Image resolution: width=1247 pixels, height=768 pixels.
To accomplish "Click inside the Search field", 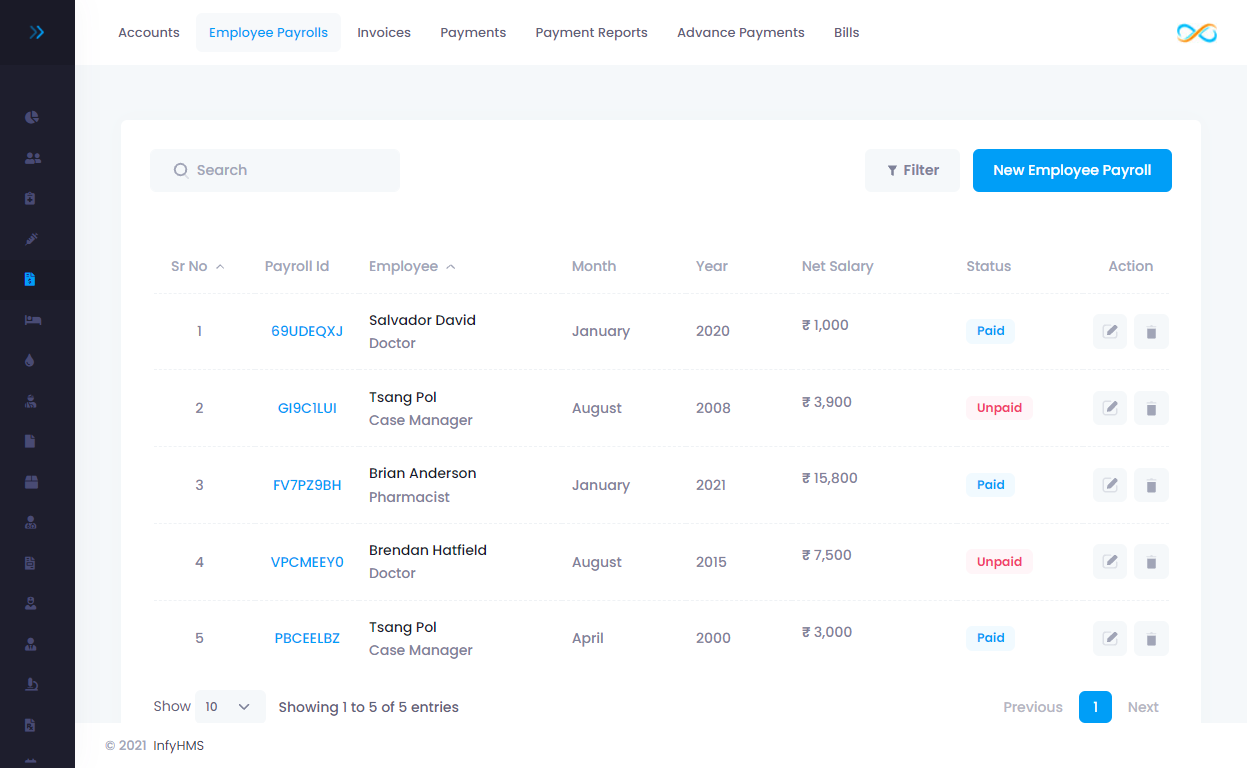I will pyautogui.click(x=275, y=170).
